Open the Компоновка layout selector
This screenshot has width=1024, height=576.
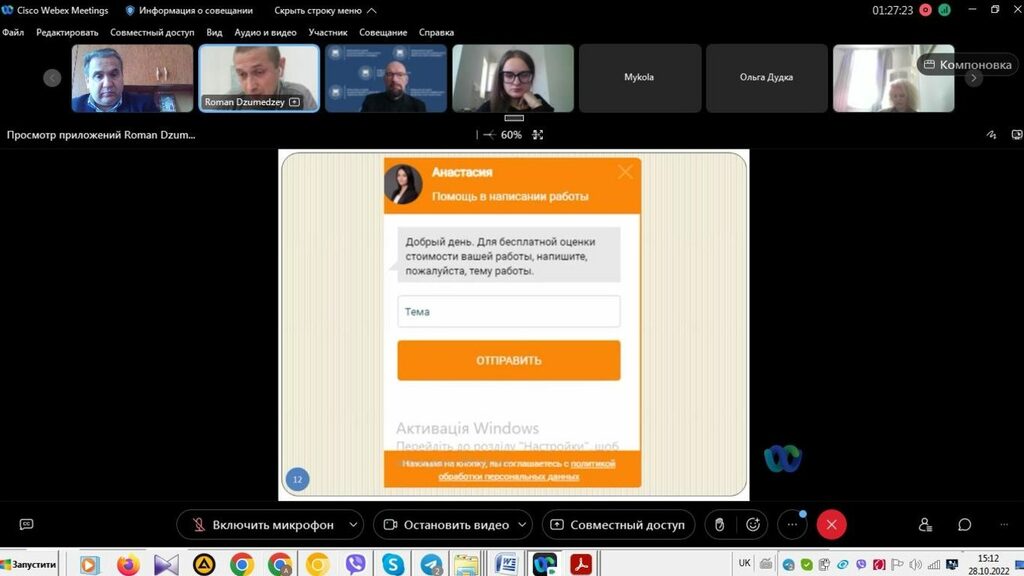point(967,65)
